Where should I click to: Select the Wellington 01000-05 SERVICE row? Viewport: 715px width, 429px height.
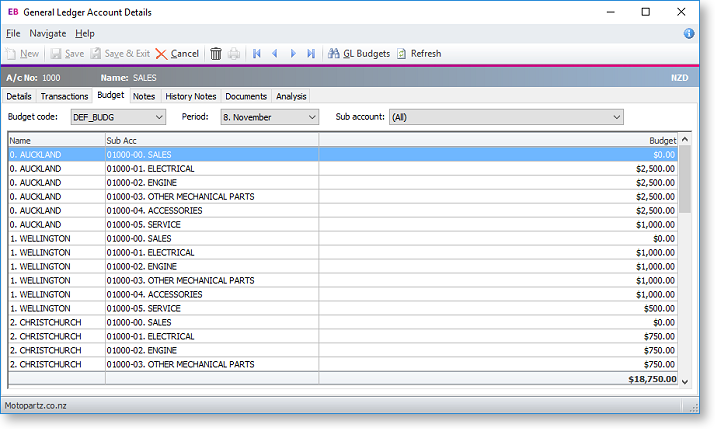(x=150, y=309)
